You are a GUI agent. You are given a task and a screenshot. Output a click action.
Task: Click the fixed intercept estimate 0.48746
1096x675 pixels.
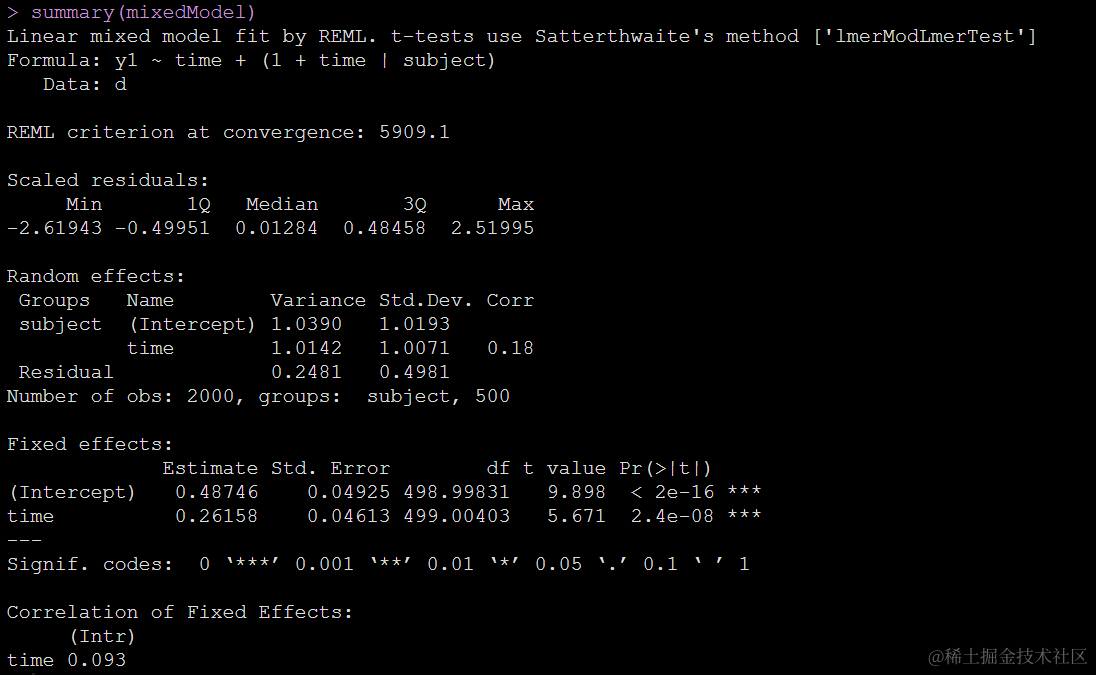(x=217, y=493)
